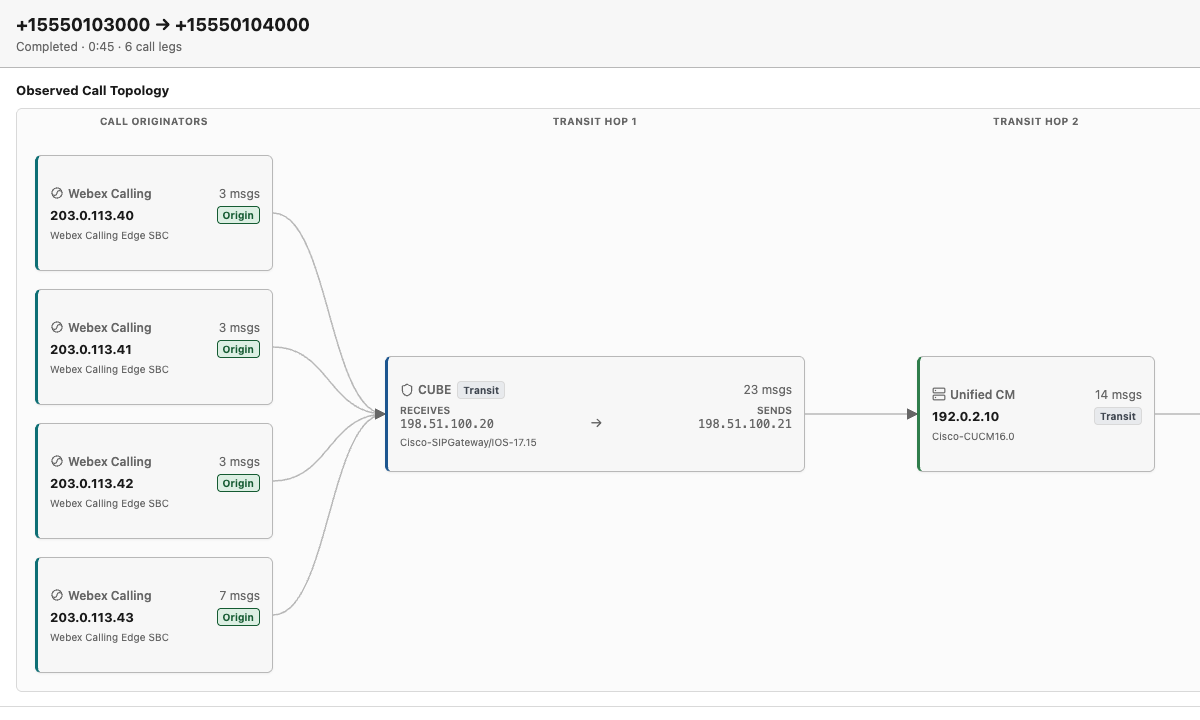
Task: Click the Webex Calling icon on the 203.0.113.43 card
Action: tap(57, 596)
